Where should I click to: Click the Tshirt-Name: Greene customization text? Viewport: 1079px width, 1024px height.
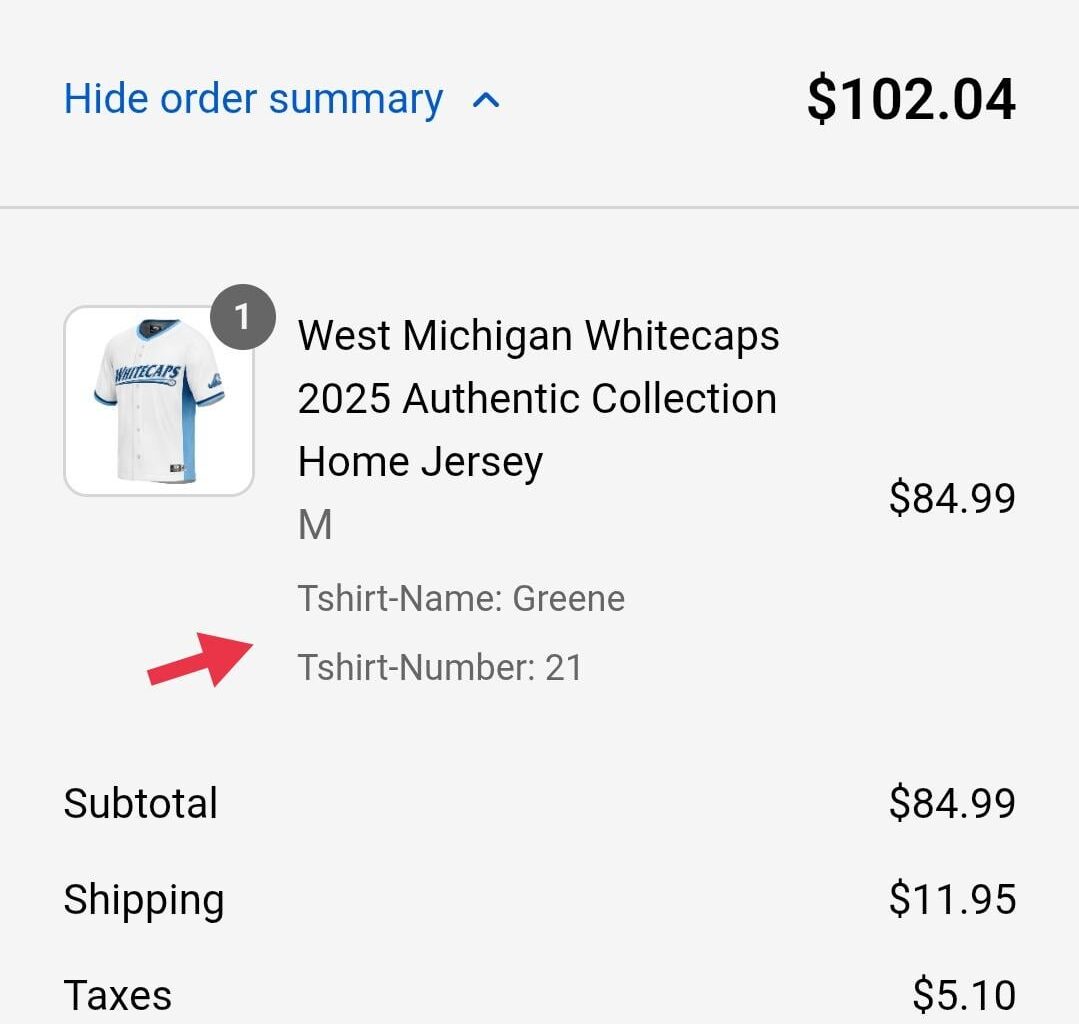click(x=461, y=598)
